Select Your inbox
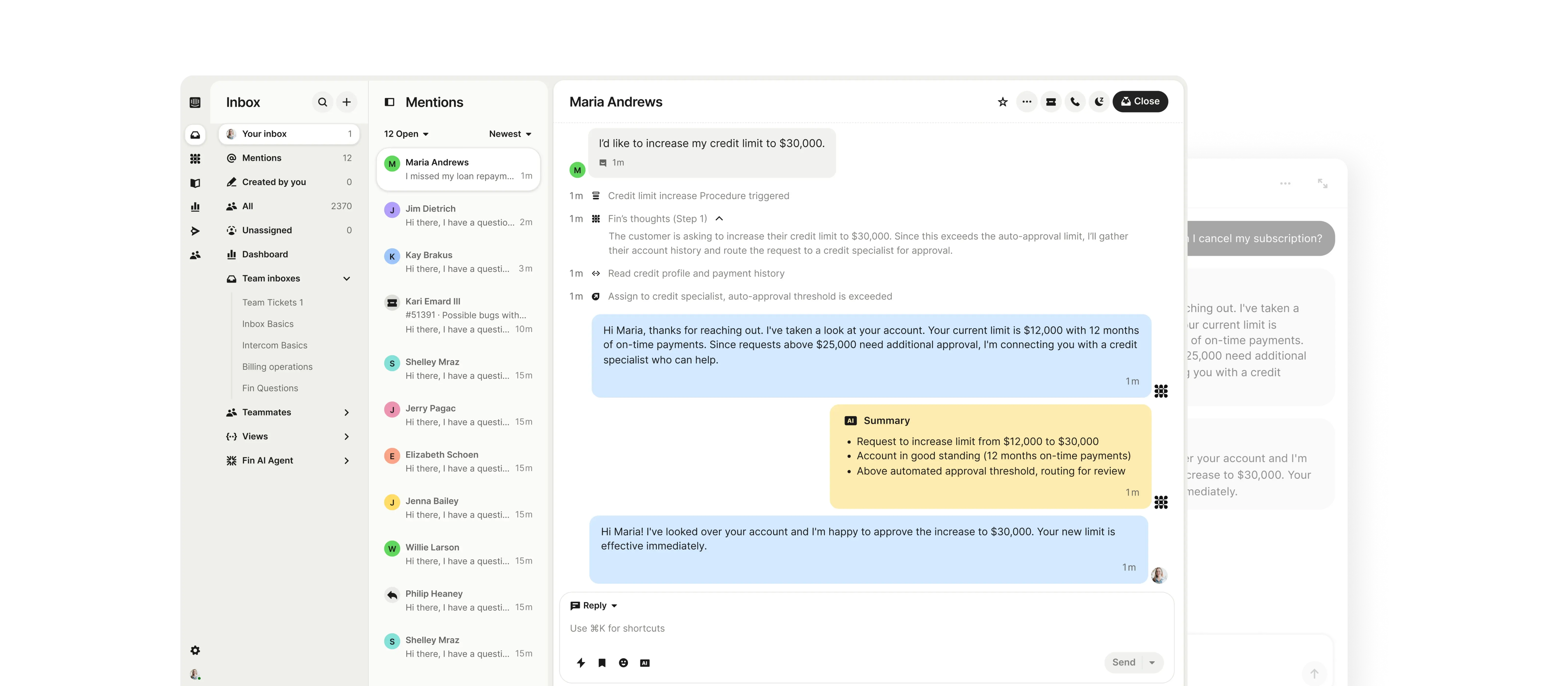 point(289,134)
